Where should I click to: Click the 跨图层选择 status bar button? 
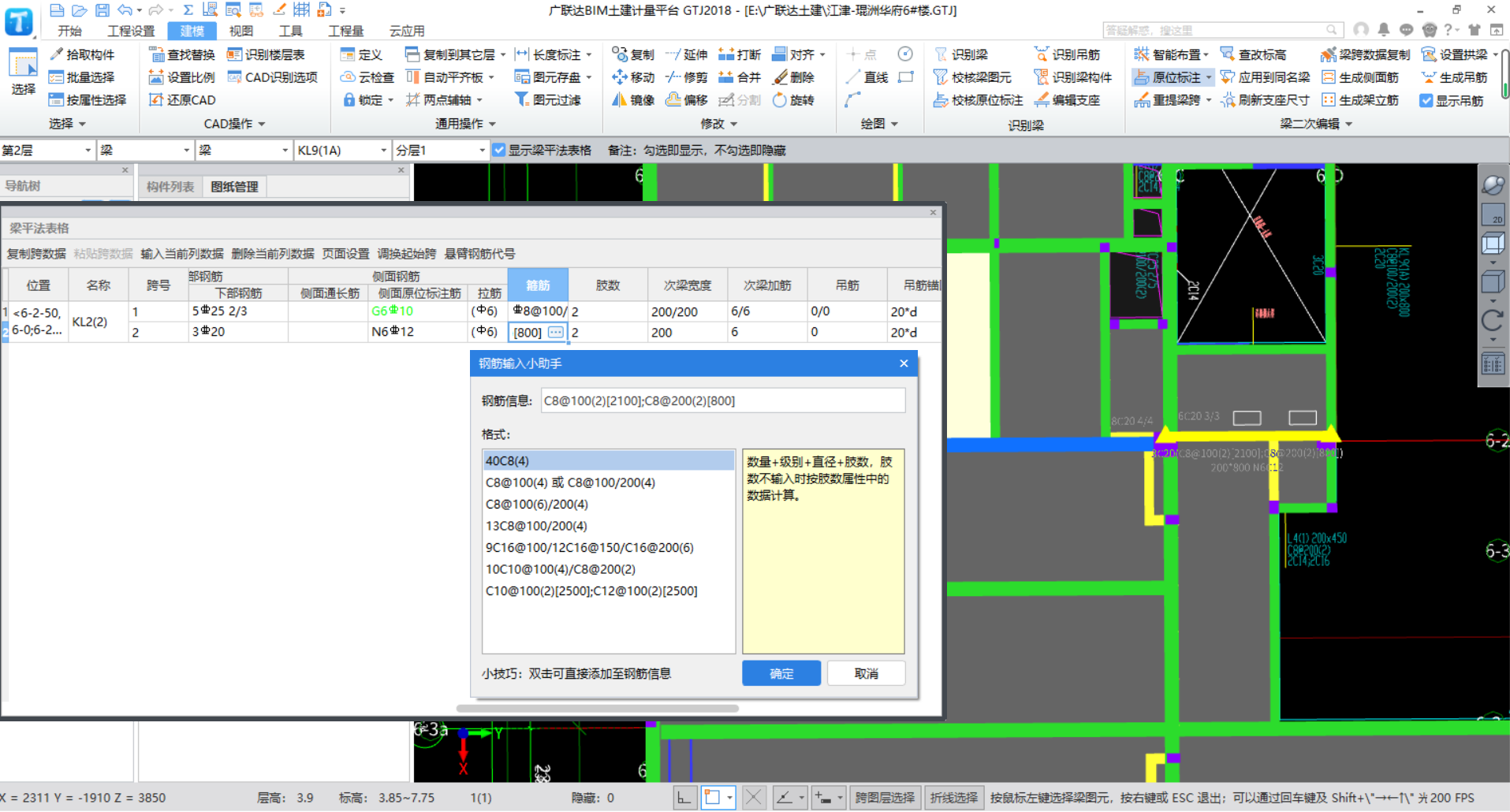885,798
